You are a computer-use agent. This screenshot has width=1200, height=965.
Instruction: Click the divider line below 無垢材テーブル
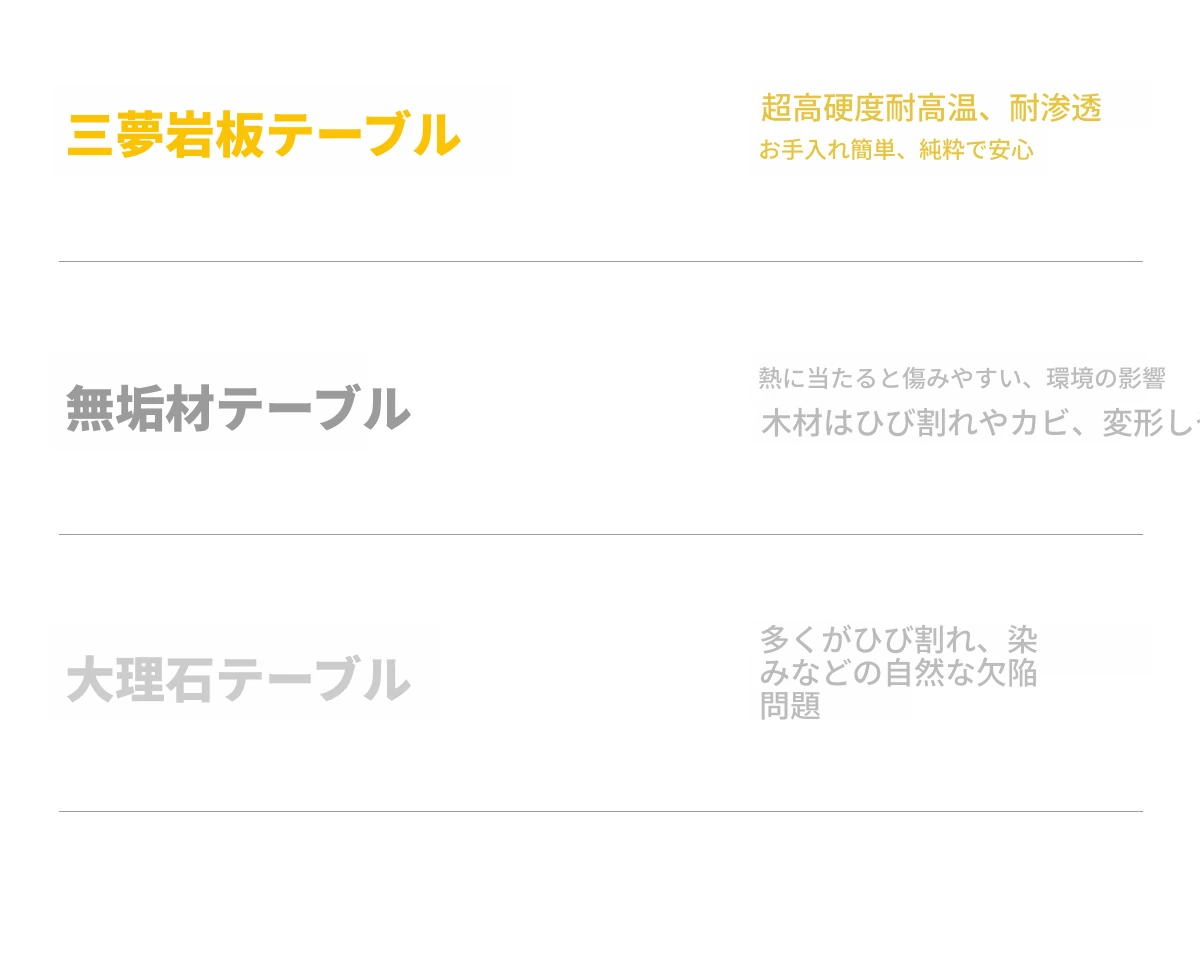pyautogui.click(x=600, y=535)
